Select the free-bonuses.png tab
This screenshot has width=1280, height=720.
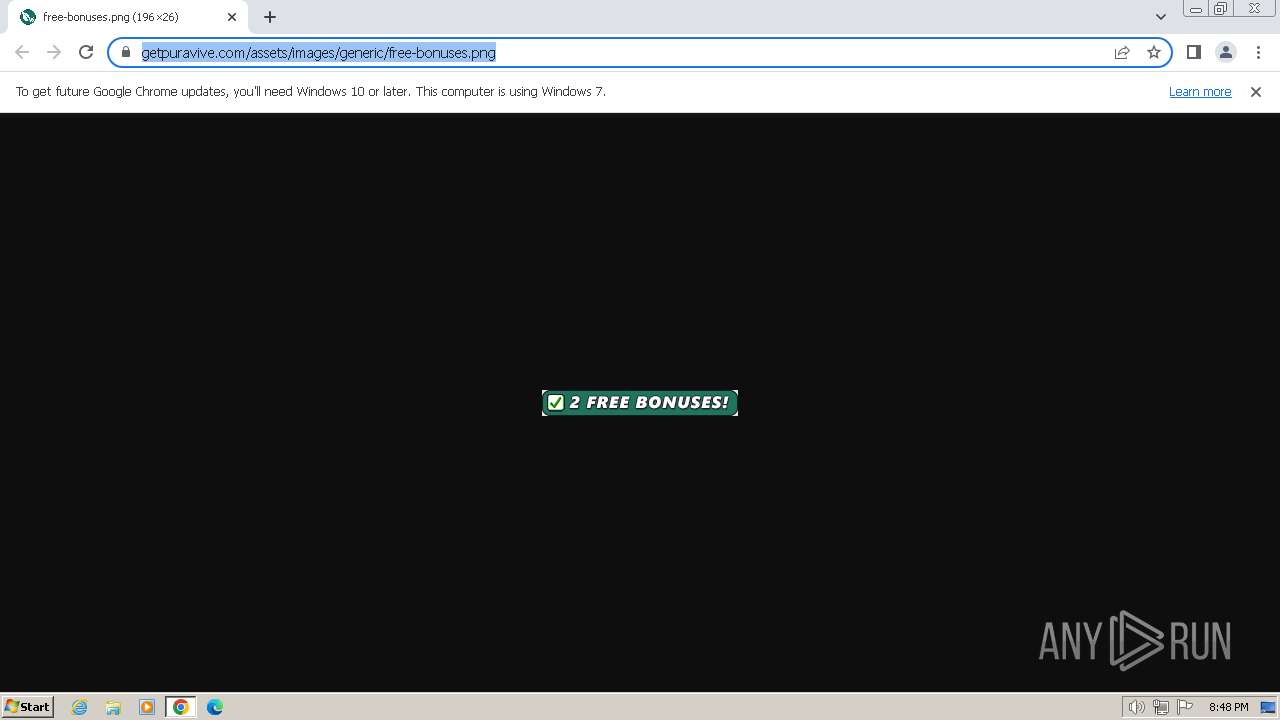[x=128, y=17]
